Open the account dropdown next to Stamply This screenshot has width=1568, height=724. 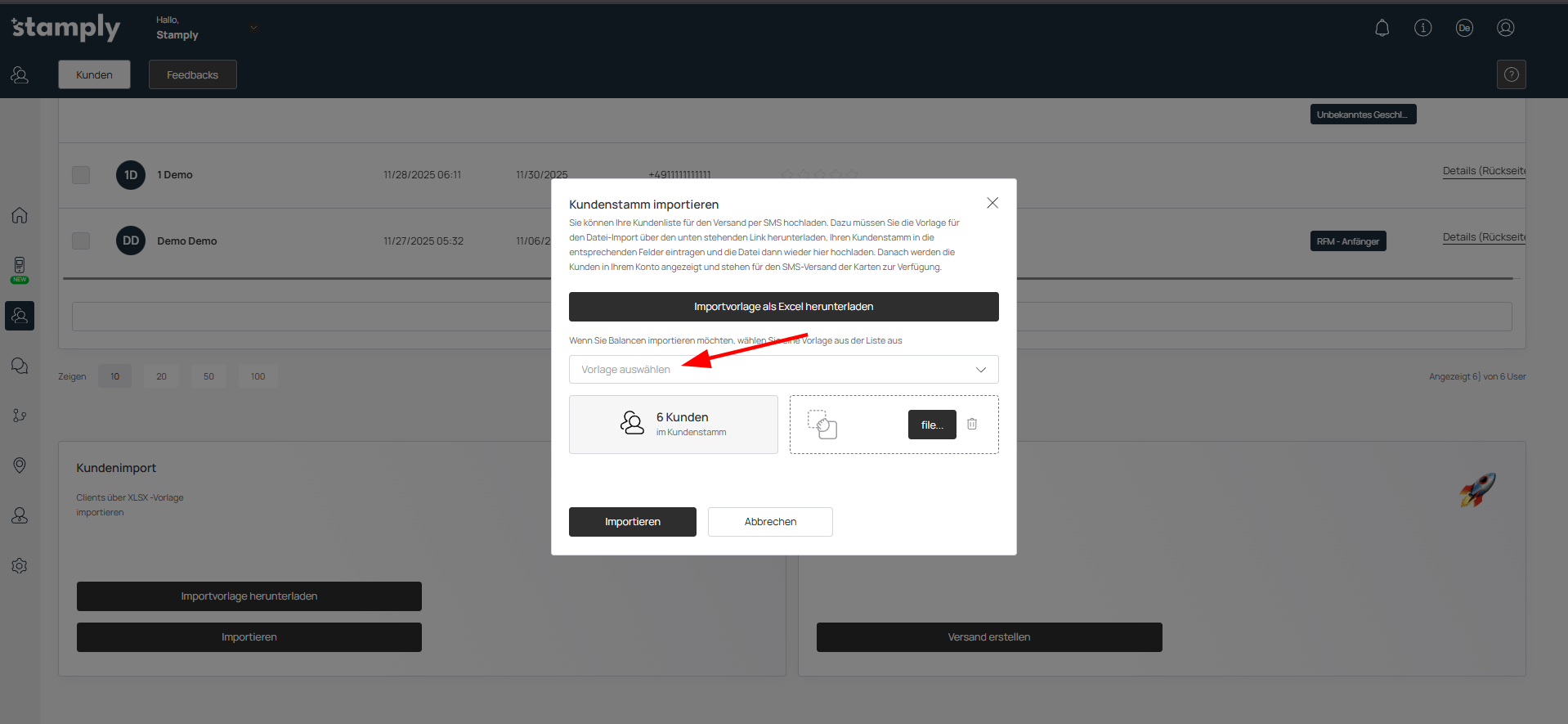(253, 28)
